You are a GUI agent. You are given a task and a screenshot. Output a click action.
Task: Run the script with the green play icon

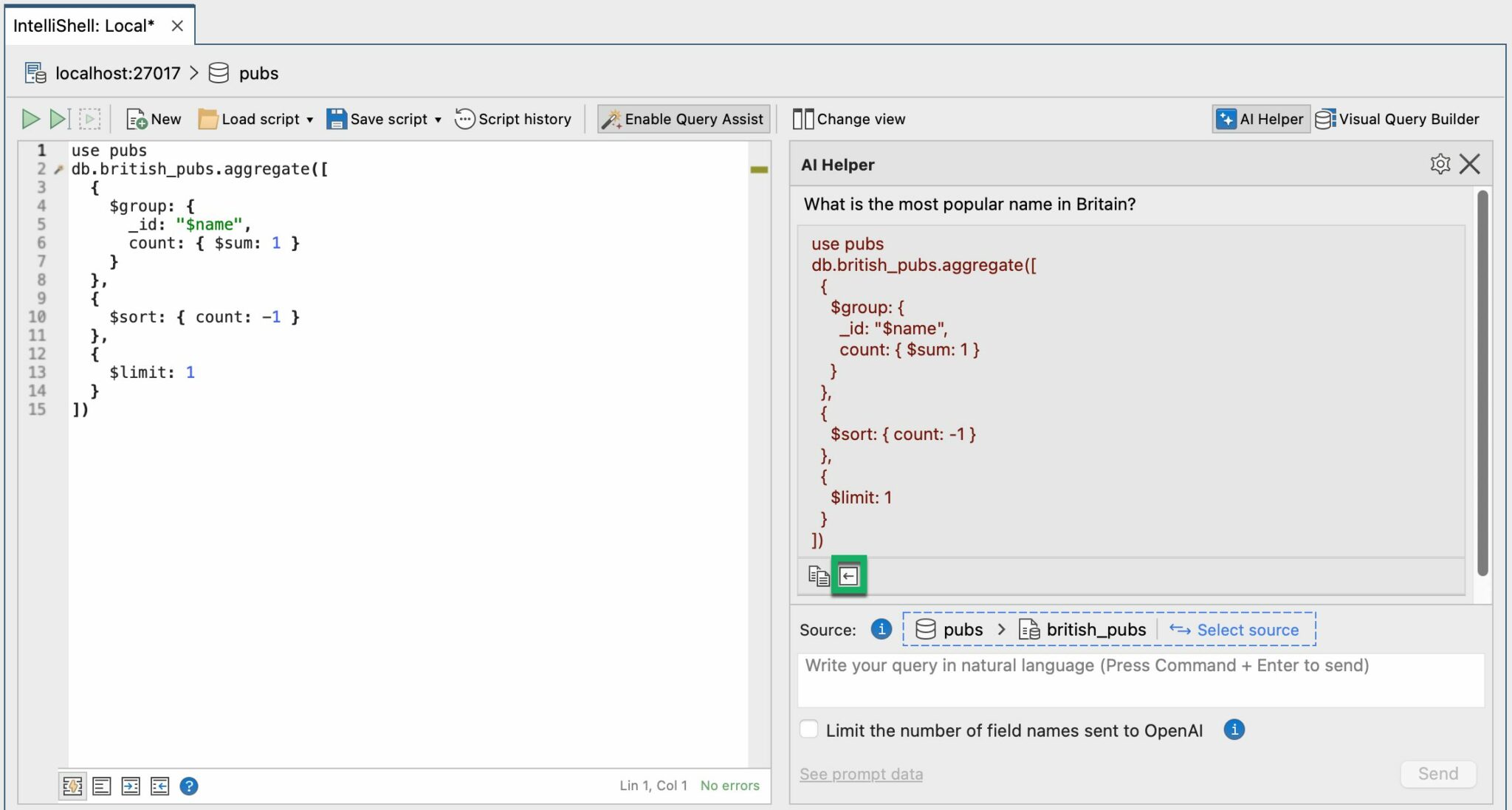(31, 118)
